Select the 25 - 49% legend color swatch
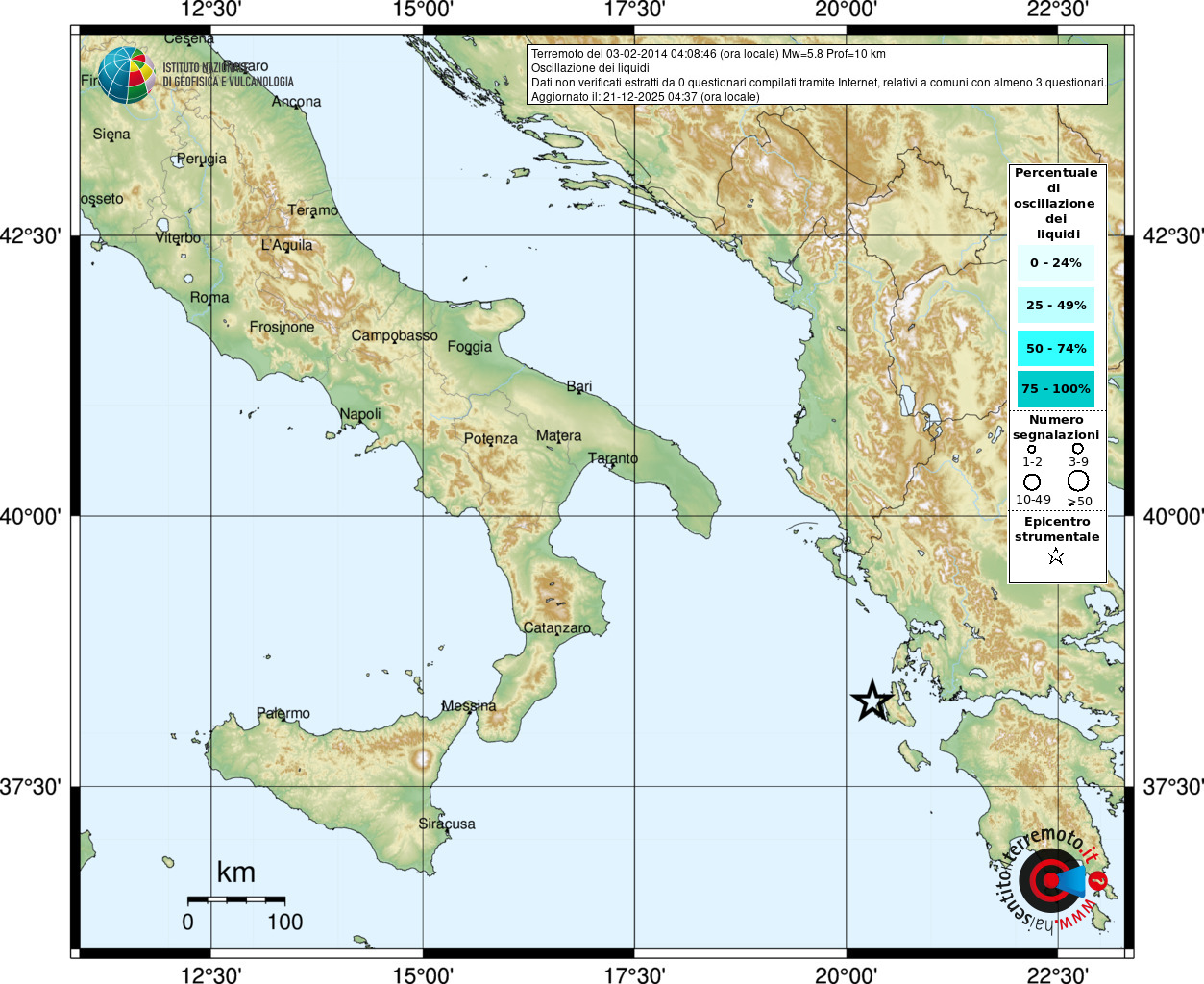1204x984 pixels. pyautogui.click(x=1056, y=306)
